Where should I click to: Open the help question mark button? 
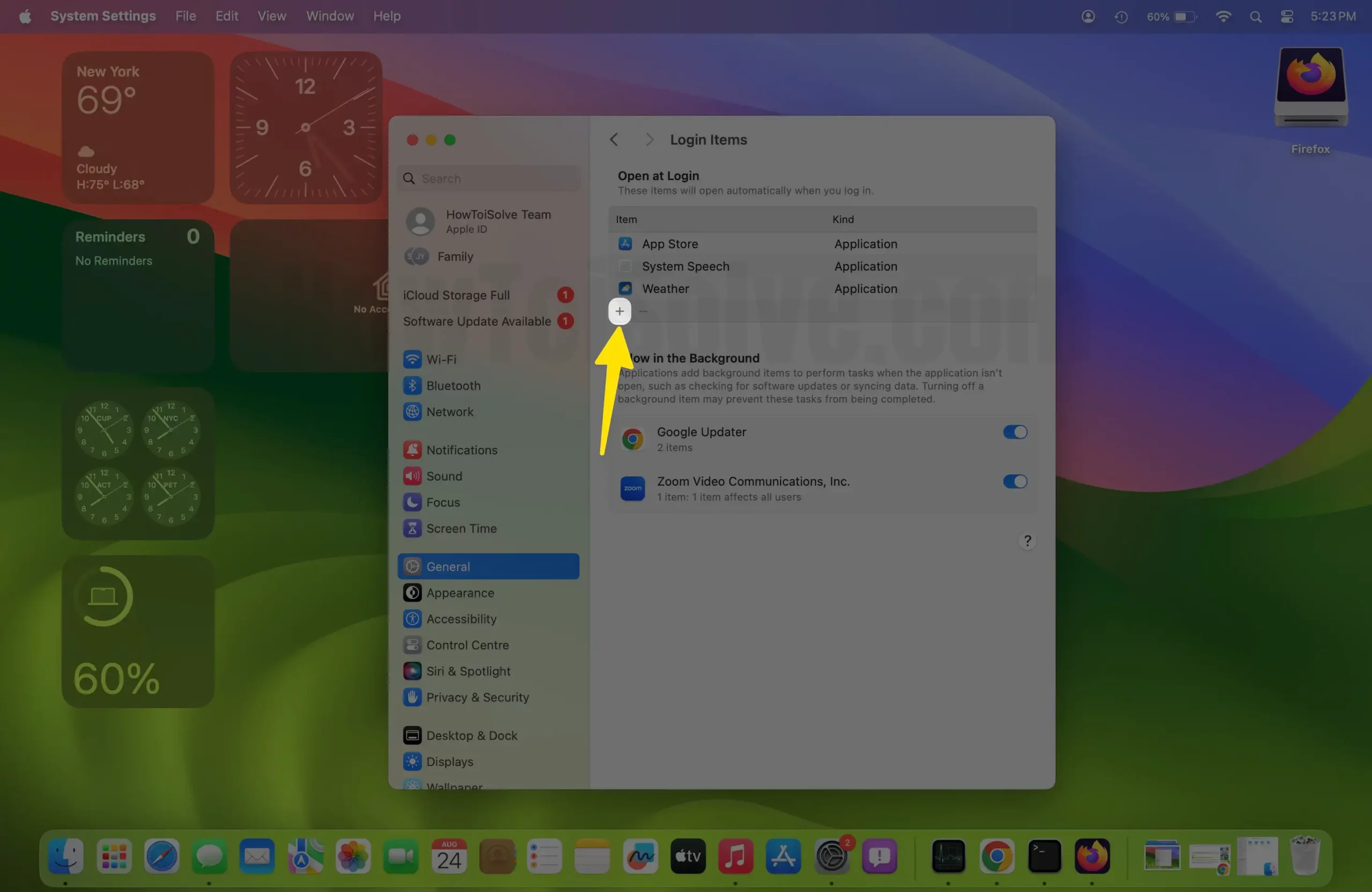1027,541
